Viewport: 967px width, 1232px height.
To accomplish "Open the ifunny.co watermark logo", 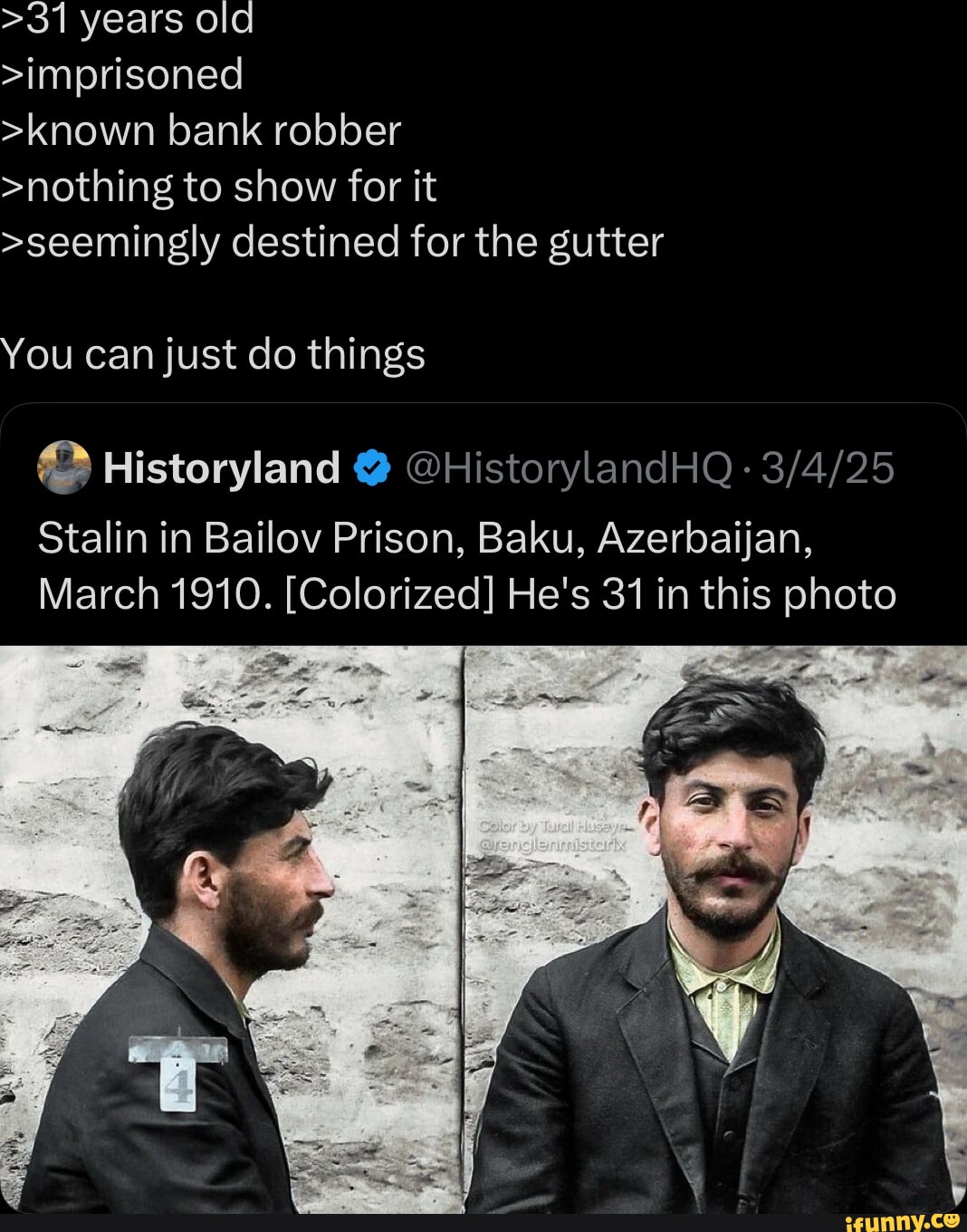I will (x=902, y=1220).
